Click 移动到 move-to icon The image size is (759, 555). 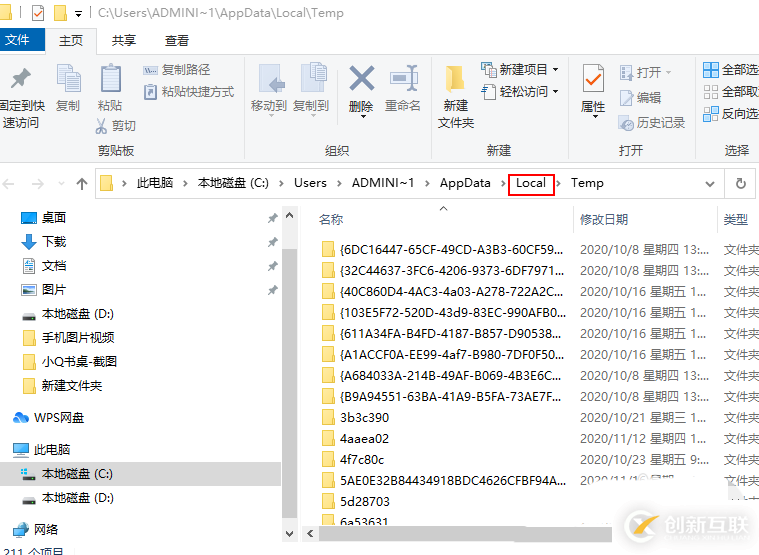click(272, 78)
